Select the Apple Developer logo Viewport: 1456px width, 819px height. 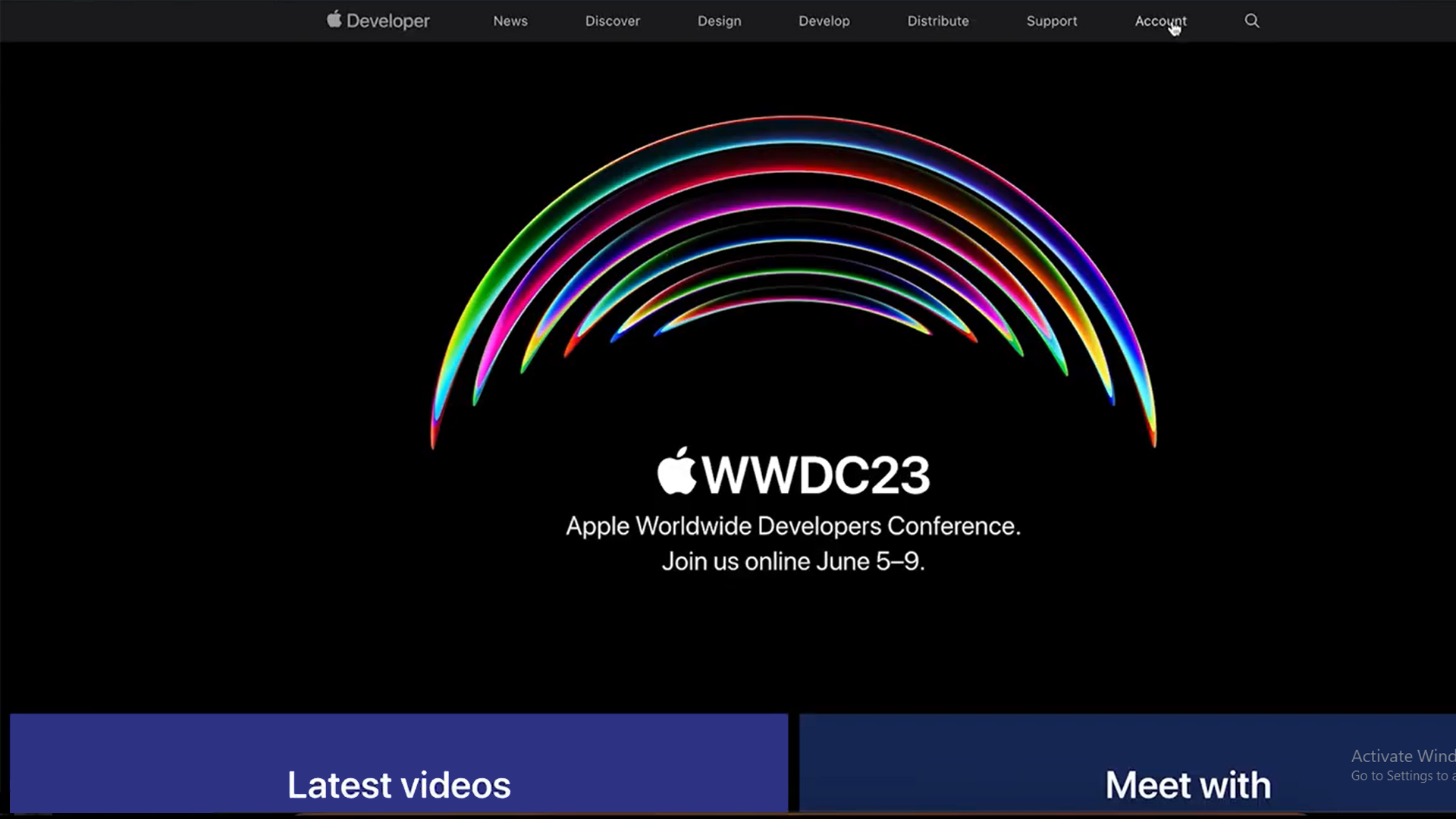[377, 20]
